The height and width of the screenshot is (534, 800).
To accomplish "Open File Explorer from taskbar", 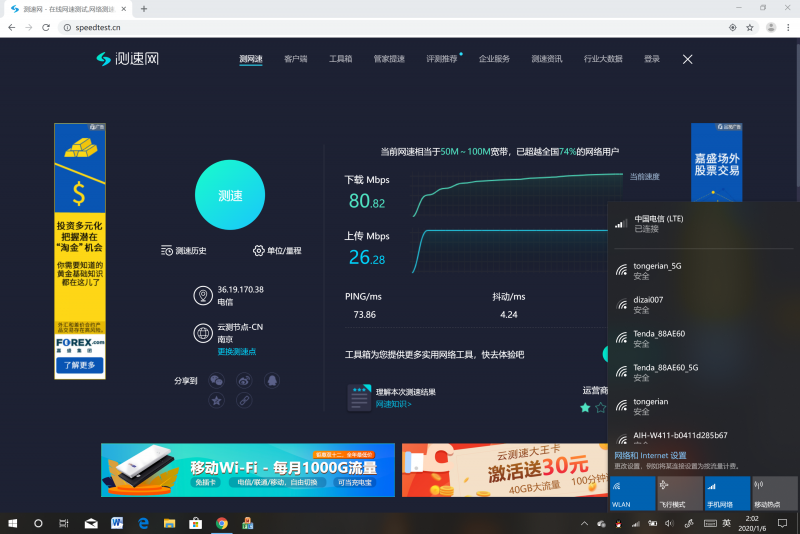I will coord(169,523).
